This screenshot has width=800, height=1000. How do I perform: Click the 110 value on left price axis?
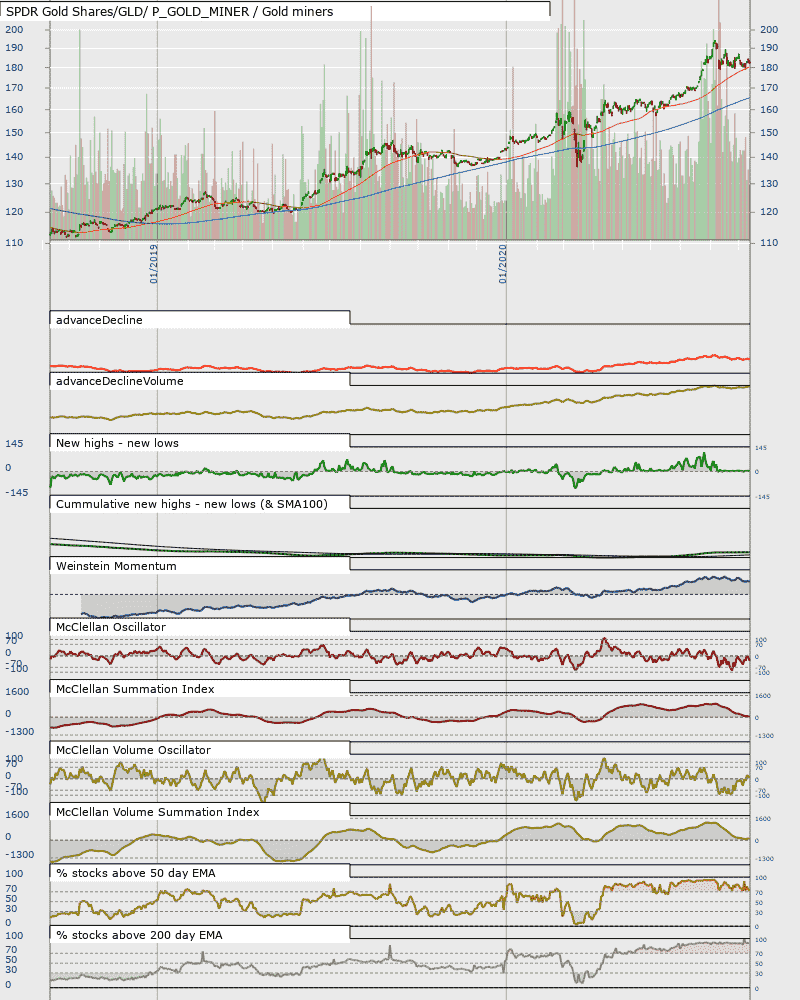pos(14,242)
